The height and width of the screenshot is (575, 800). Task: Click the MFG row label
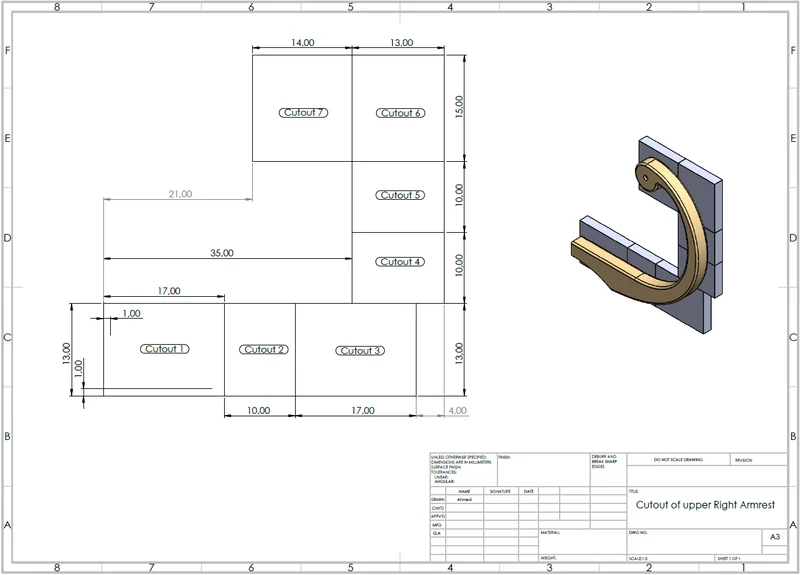point(437,524)
